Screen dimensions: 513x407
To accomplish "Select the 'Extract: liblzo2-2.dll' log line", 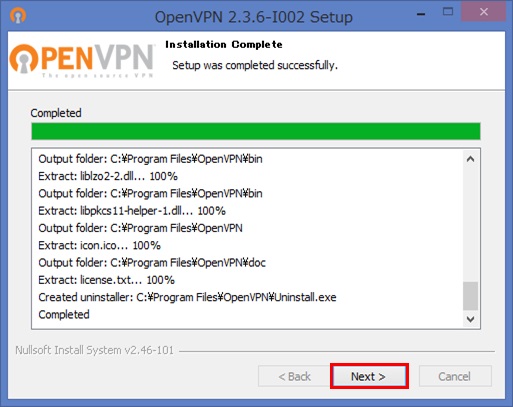I will 108,176.
